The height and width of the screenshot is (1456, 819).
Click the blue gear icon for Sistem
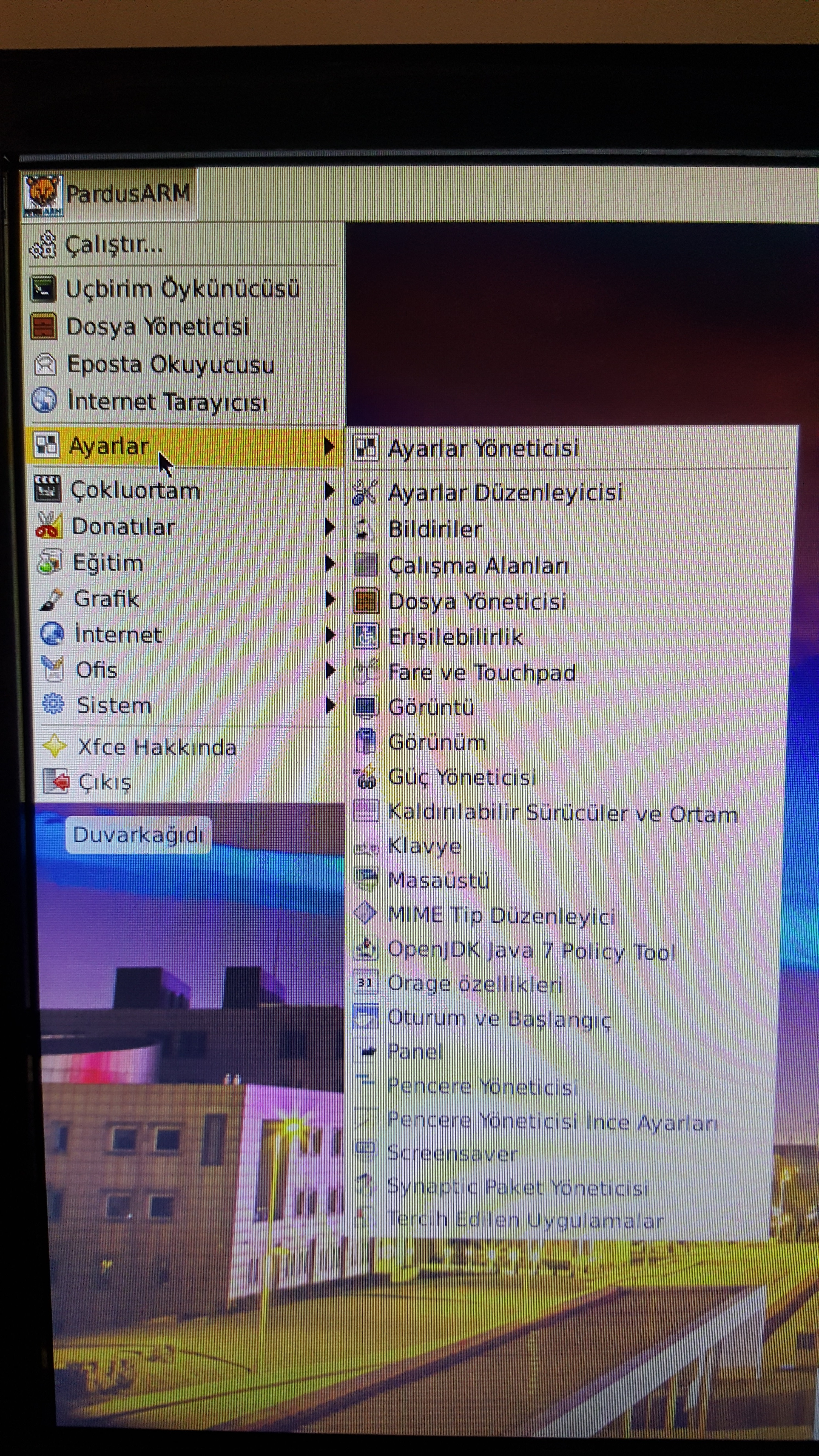[54, 704]
